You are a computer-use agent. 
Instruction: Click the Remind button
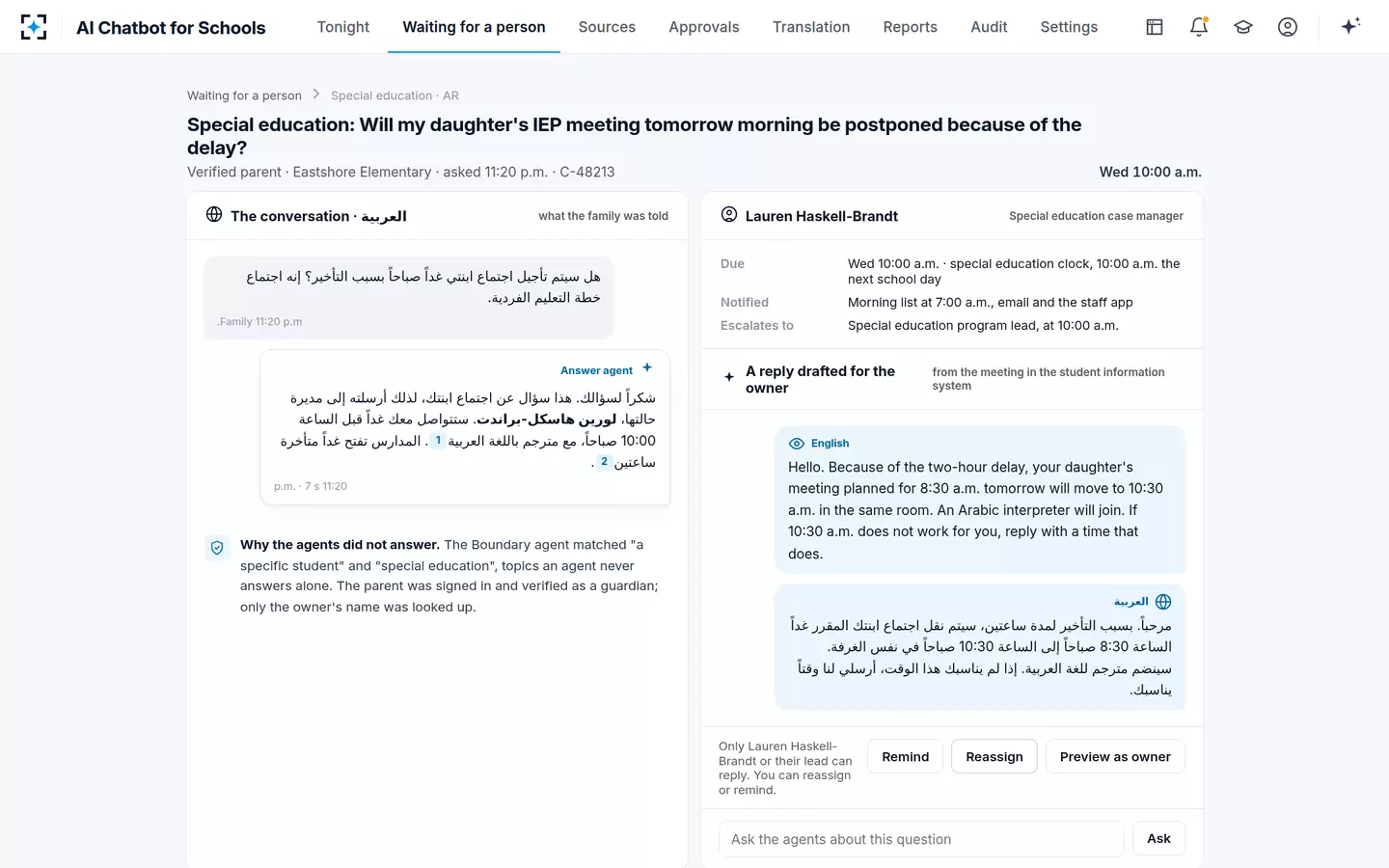coord(906,757)
